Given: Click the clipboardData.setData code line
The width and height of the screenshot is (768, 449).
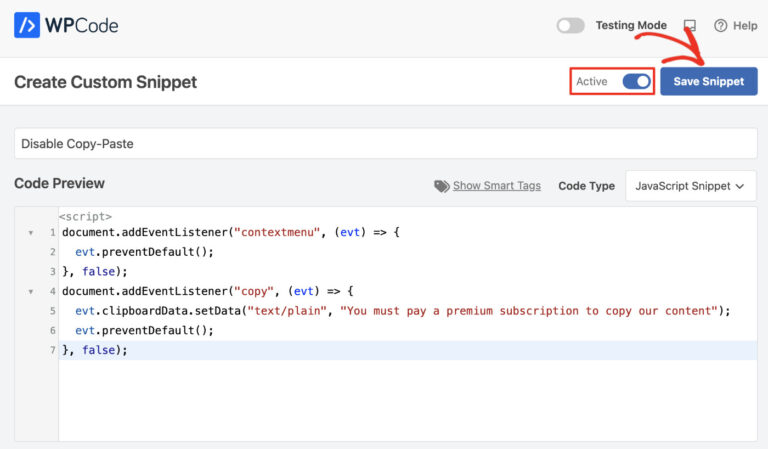Looking at the screenshot, I should 402,311.
